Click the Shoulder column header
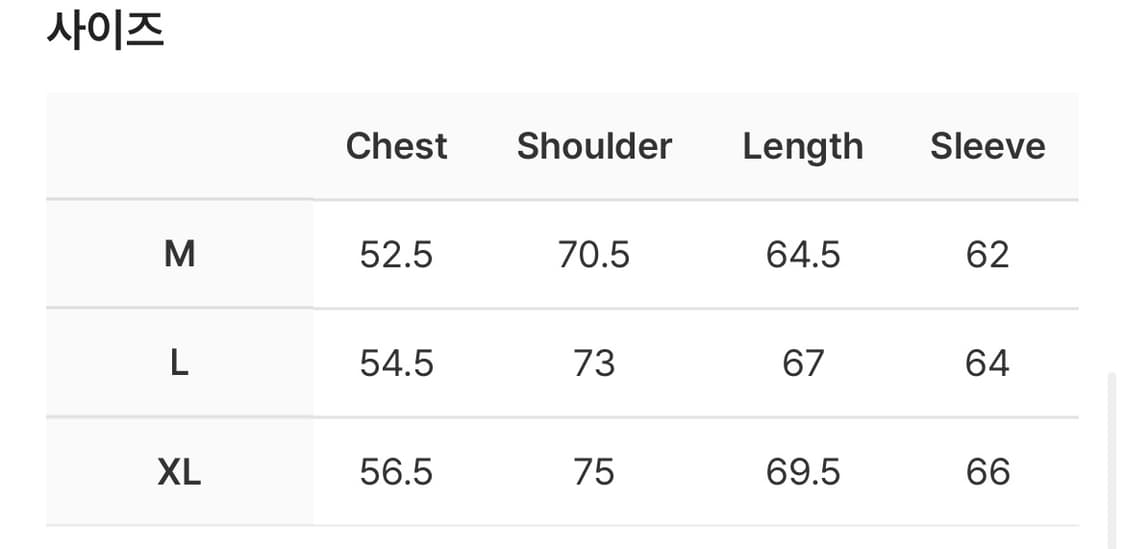 click(x=594, y=146)
